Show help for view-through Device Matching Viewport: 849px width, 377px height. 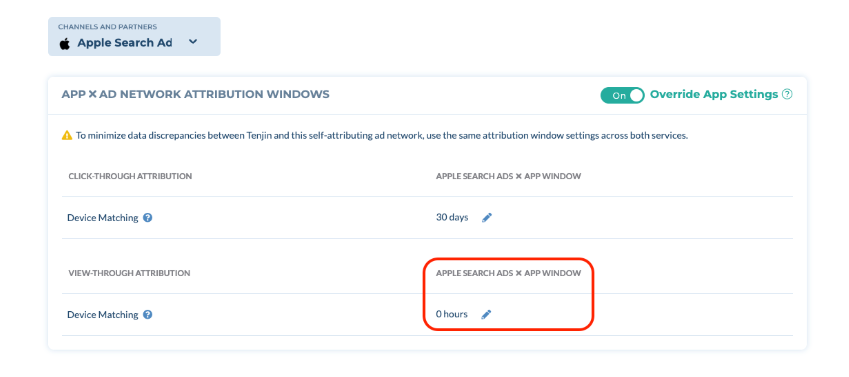point(147,314)
